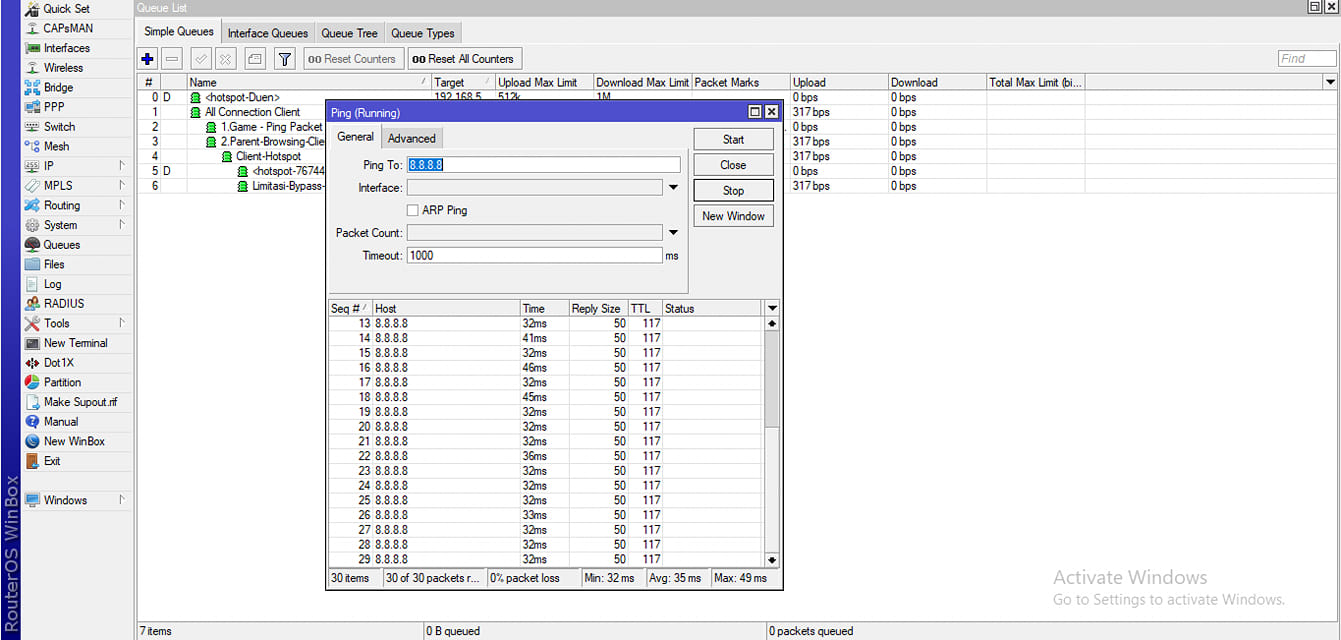Click Upload Max Limit column header
The image size is (1341, 640).
tap(543, 82)
